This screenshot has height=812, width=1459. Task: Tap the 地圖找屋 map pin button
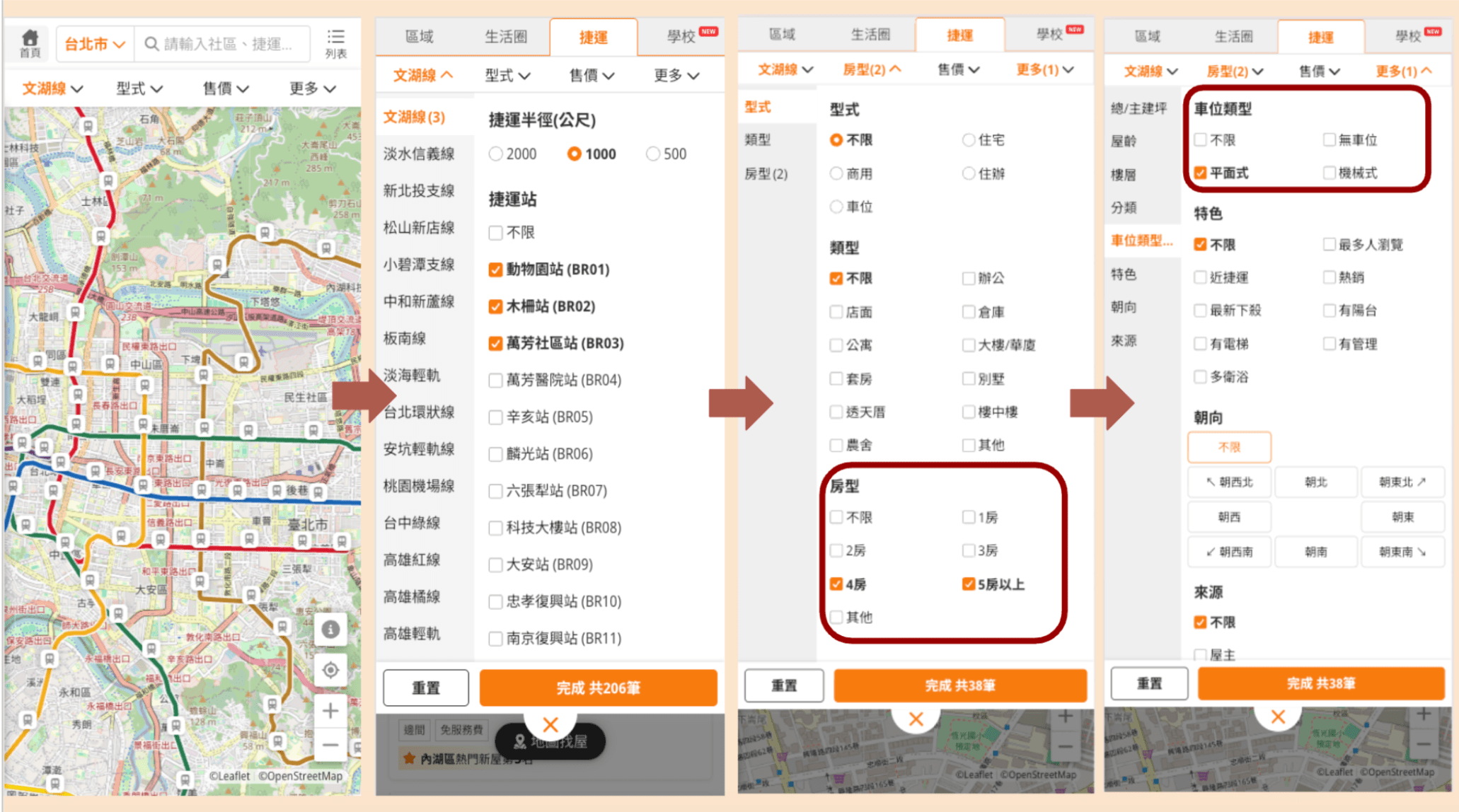tap(550, 742)
